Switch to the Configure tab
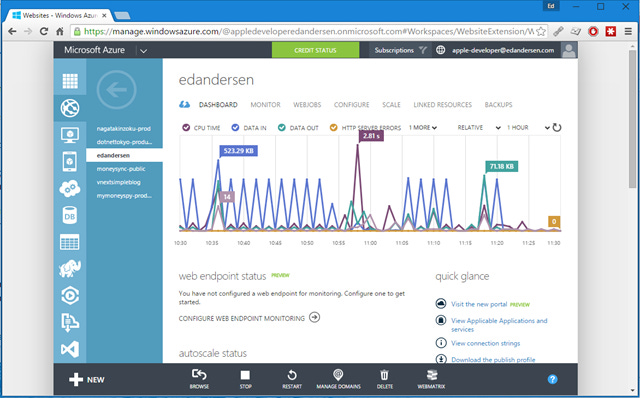 coord(351,105)
